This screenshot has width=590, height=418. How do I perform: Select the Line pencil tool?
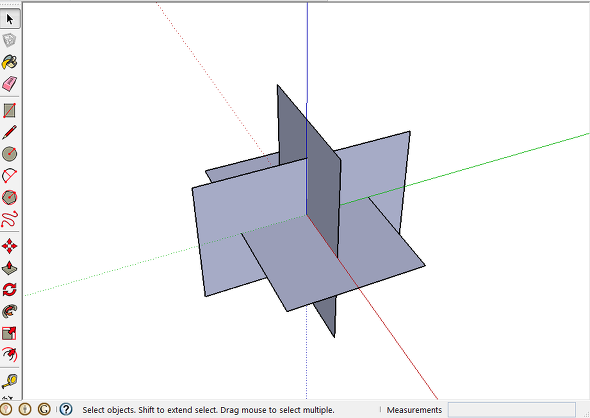coord(9,132)
